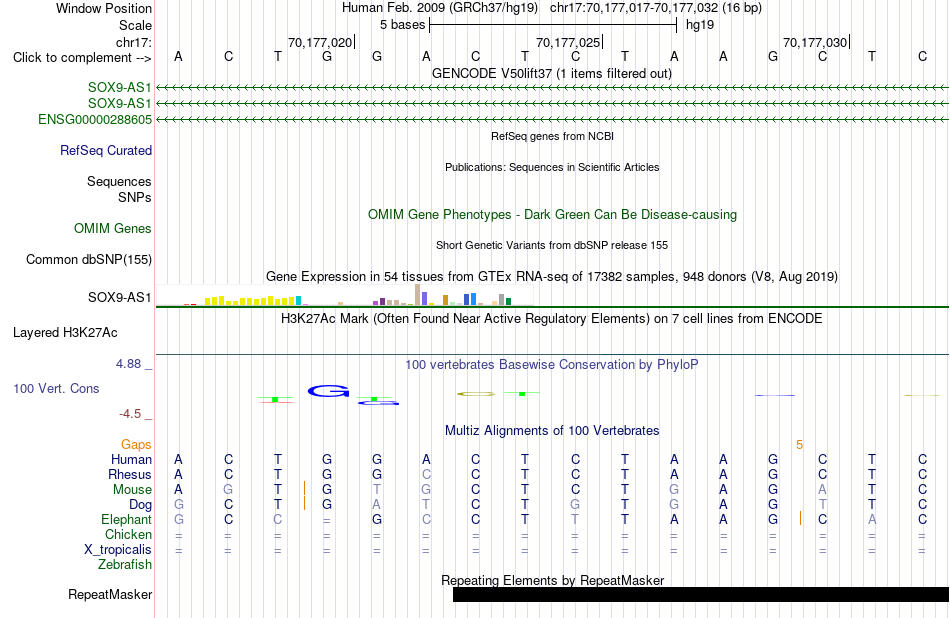Screen dimensions: 950x618
Task: Click the black RepeatMasker repeat element bar
Action: click(x=701, y=594)
